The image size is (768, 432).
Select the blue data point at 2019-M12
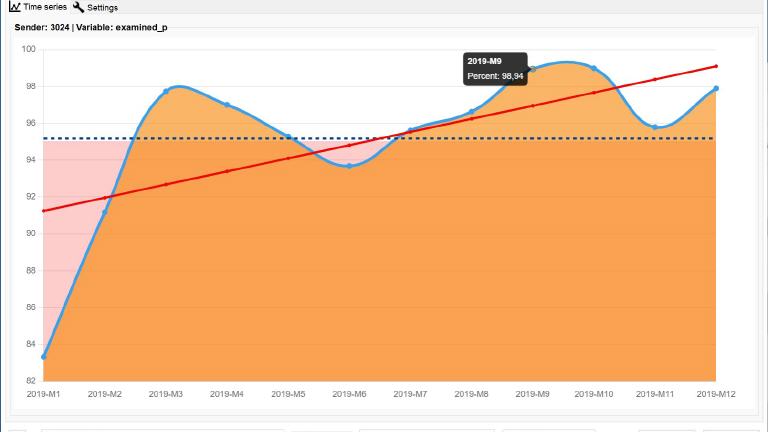716,89
